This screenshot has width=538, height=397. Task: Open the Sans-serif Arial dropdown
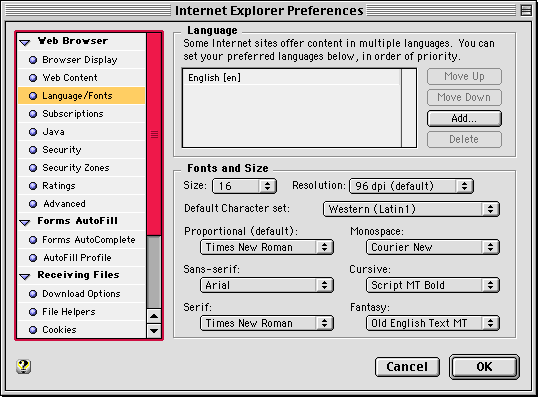267,285
